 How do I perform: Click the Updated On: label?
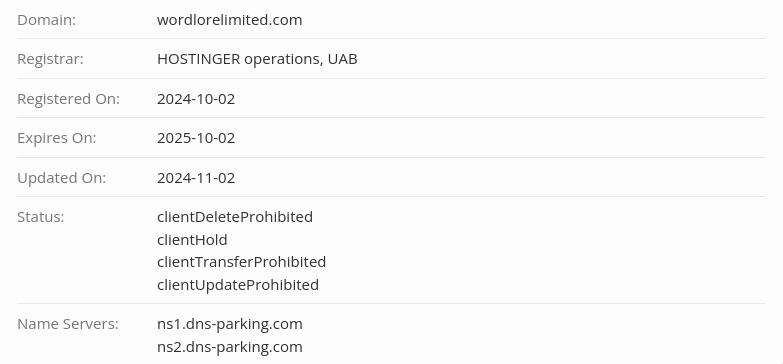point(61,178)
